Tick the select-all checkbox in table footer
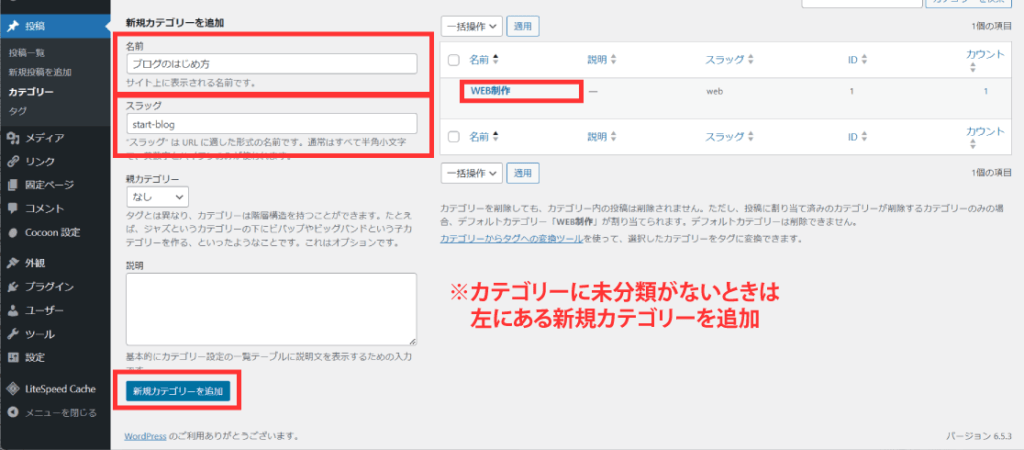Image resolution: width=1024 pixels, height=450 pixels. pyautogui.click(x=454, y=136)
